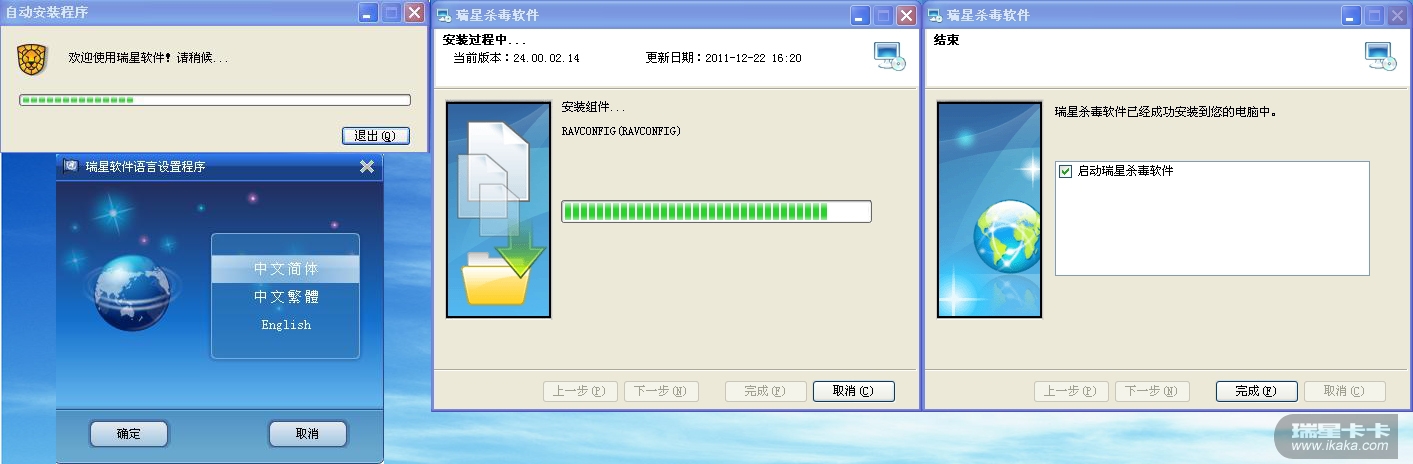Finish installation with the active 完成(F) button

click(1256, 391)
